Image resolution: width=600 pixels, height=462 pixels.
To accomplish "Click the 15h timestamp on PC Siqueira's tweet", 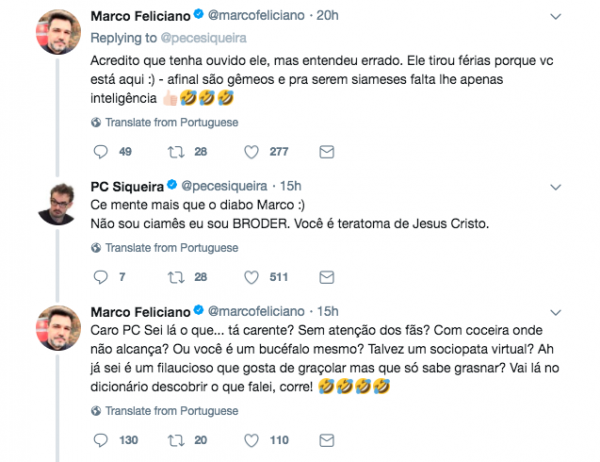I will tap(289, 186).
